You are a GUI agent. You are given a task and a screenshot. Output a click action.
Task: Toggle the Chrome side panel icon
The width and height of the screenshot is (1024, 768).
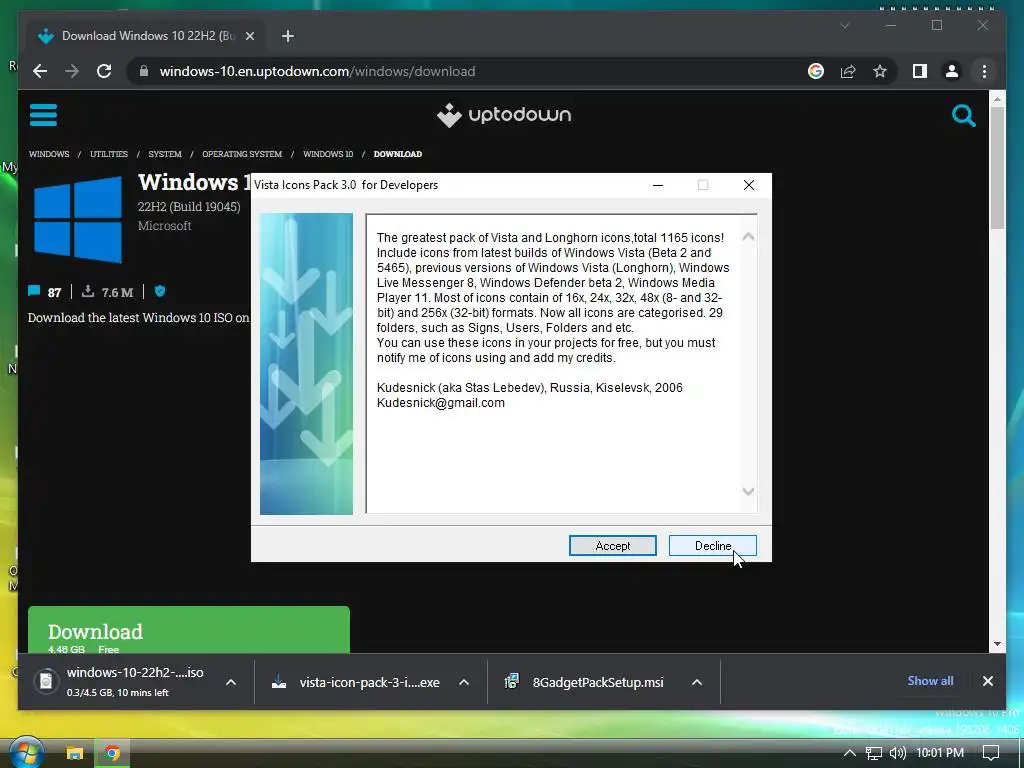920,71
